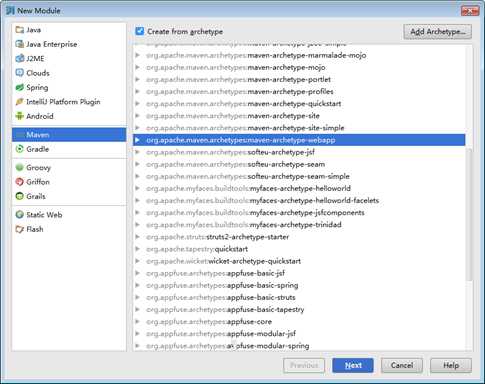Click the Flash icon
This screenshot has height=384, width=485.
[20, 229]
